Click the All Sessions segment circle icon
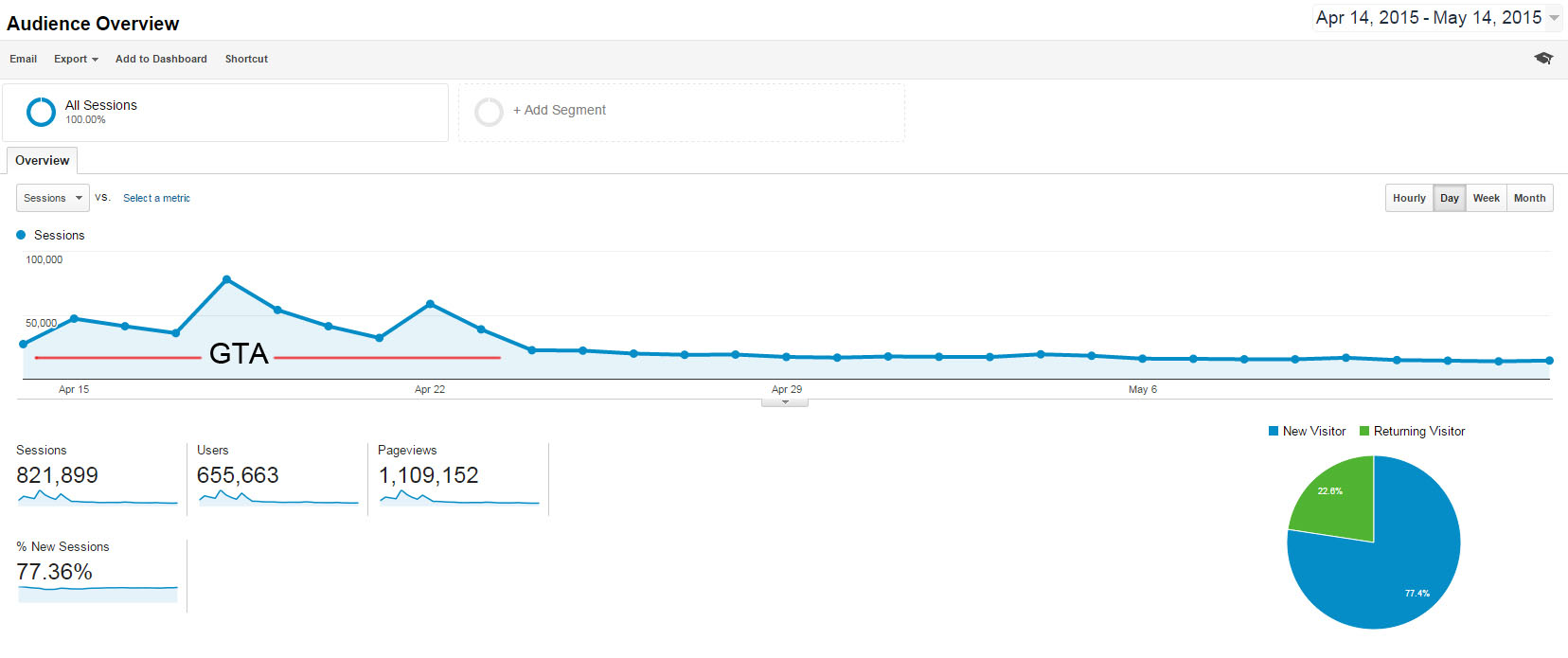This screenshot has height=658, width=1568. (x=41, y=112)
